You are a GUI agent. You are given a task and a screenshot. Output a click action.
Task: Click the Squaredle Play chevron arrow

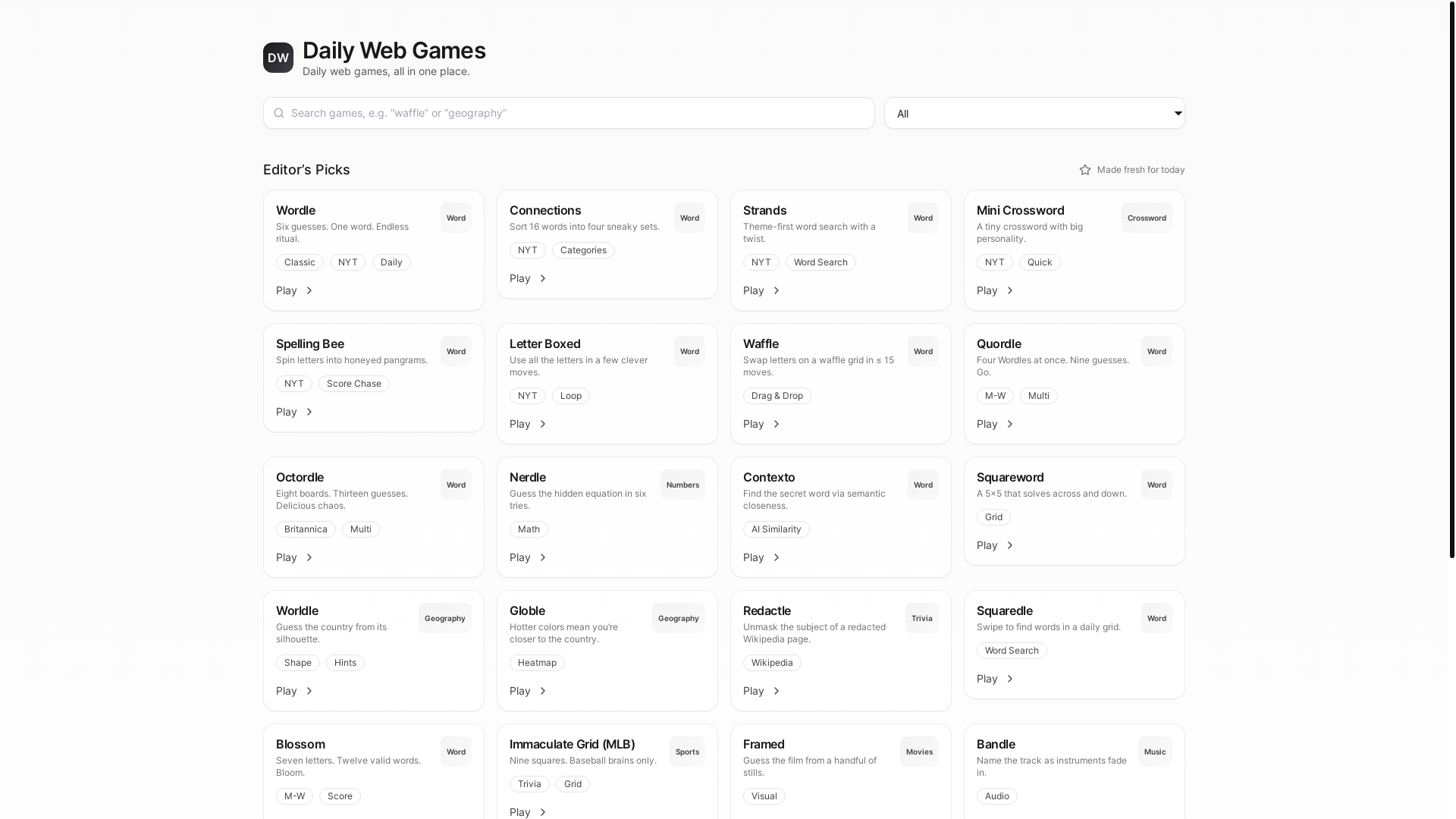pyautogui.click(x=1010, y=679)
